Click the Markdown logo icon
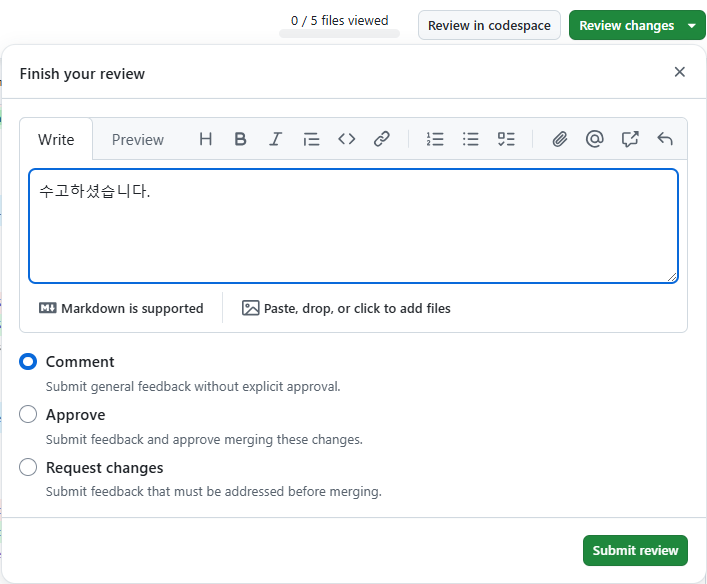This screenshot has height=584, width=707. pyautogui.click(x=48, y=308)
